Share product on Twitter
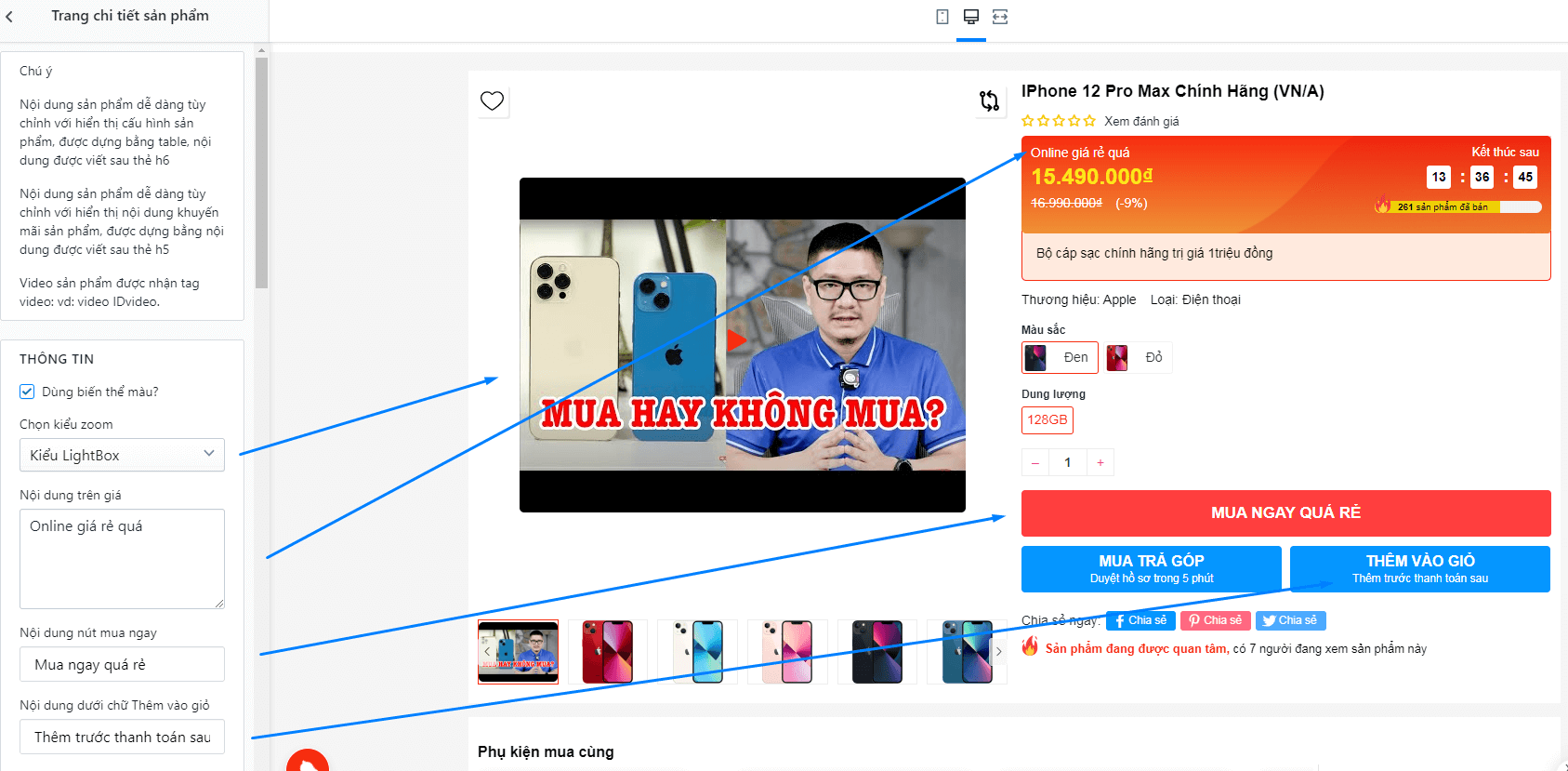 1291,620
